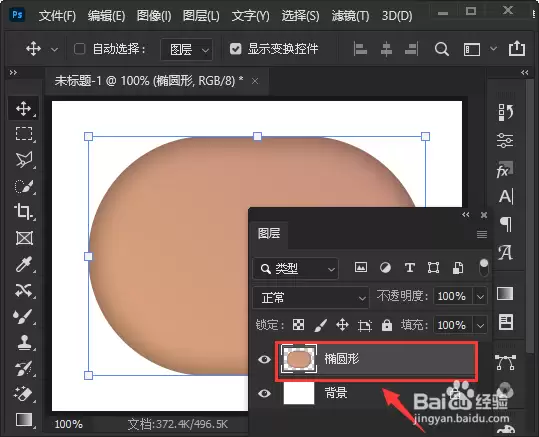Toggle type layer filter icon
This screenshot has width=539, height=437.
[409, 267]
